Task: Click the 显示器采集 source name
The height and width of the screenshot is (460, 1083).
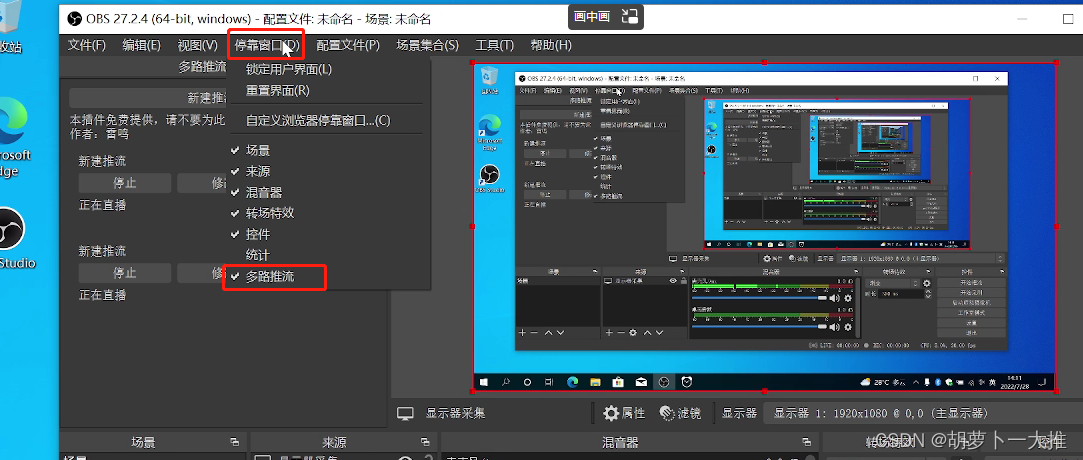Action: pos(456,413)
